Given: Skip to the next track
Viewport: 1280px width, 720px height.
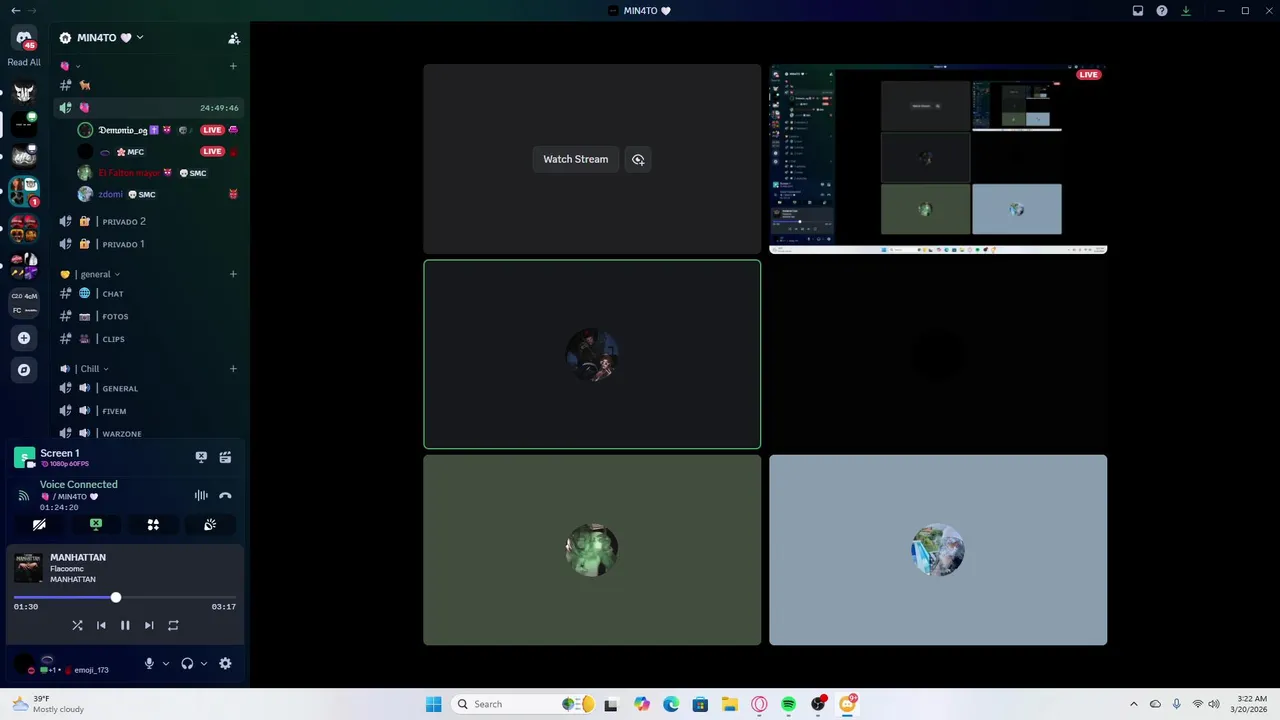Looking at the screenshot, I should (149, 625).
